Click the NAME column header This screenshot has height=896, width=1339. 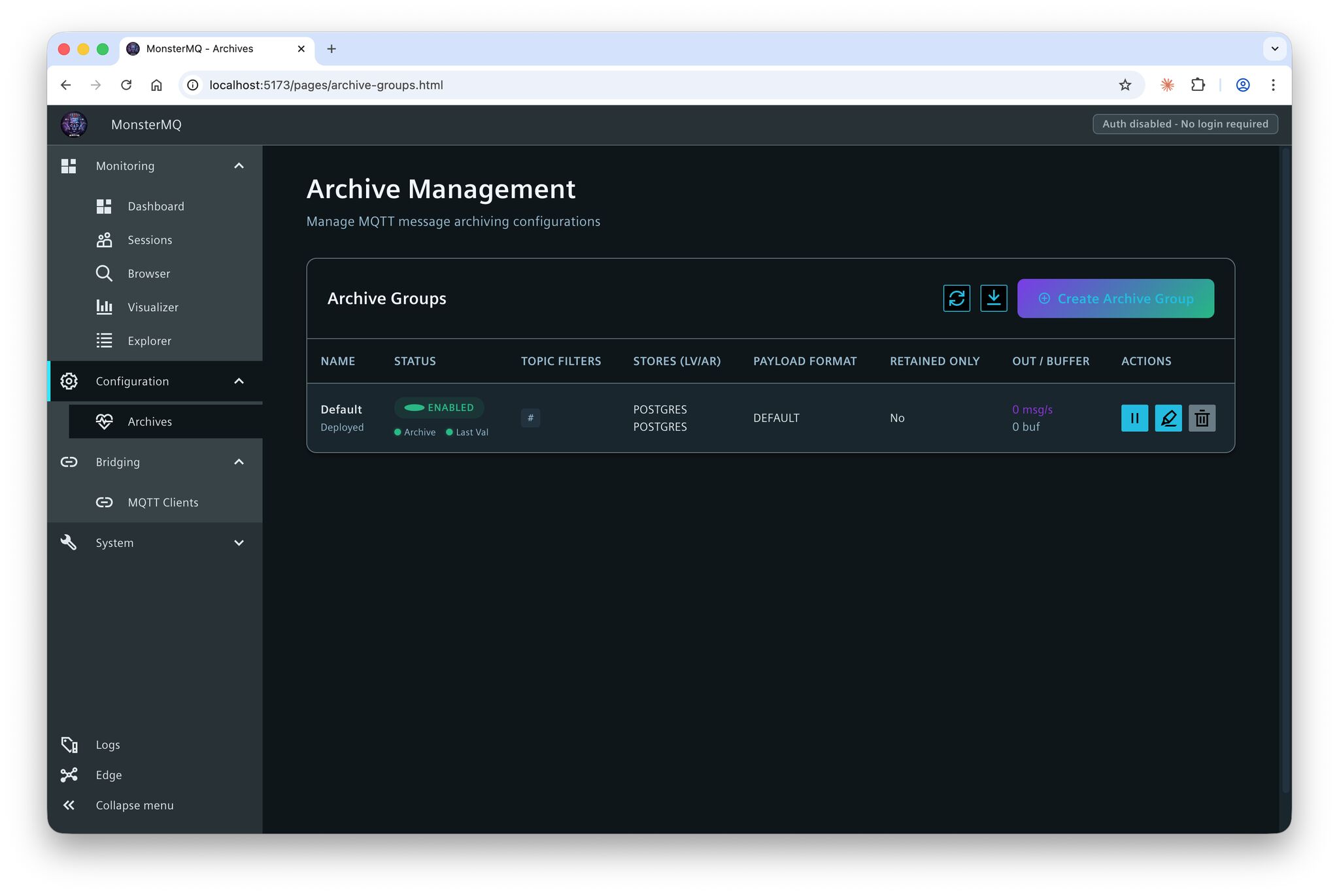click(x=338, y=361)
